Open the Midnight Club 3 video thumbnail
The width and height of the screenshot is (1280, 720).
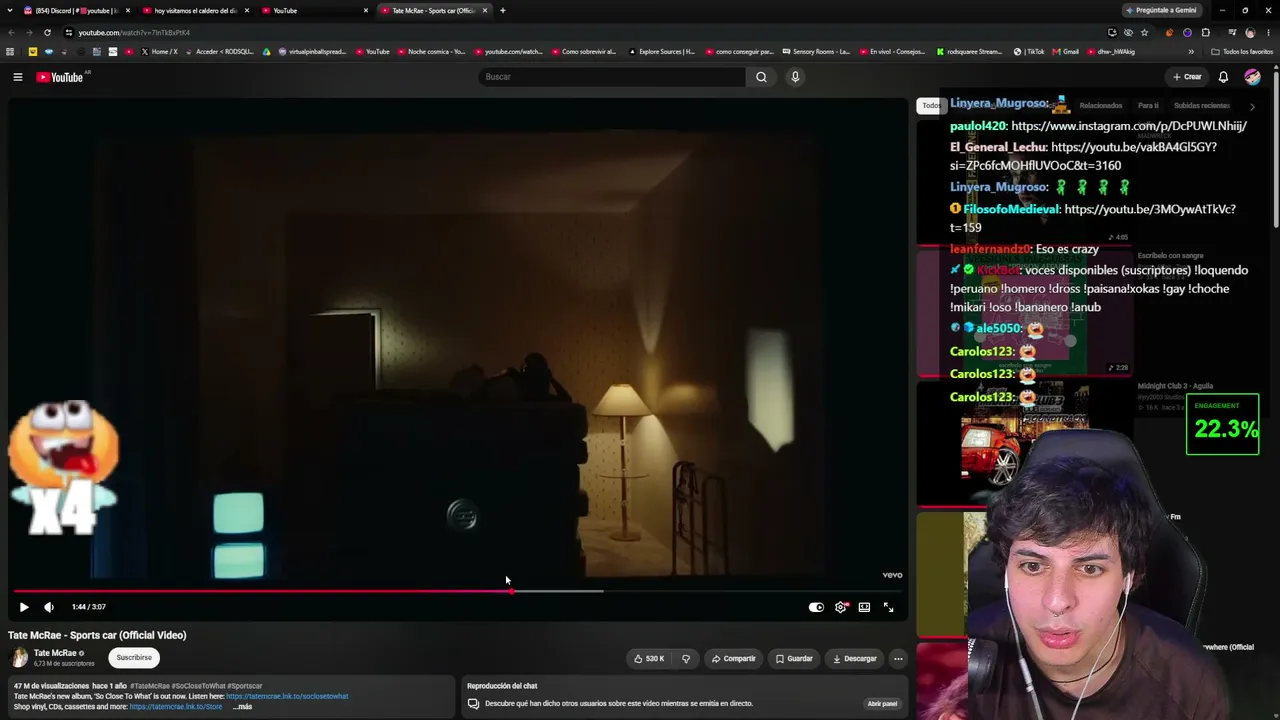1025,443
